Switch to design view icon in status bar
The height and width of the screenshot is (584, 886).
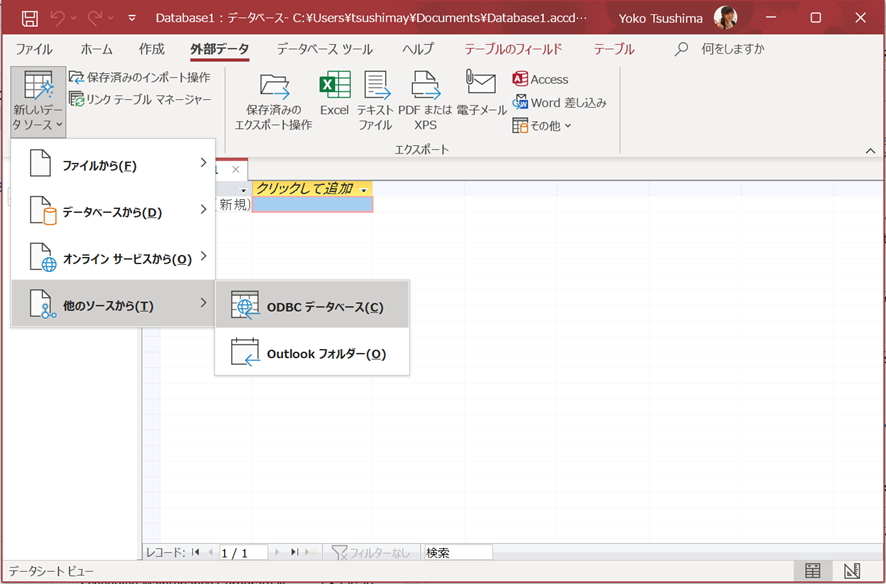[x=852, y=570]
